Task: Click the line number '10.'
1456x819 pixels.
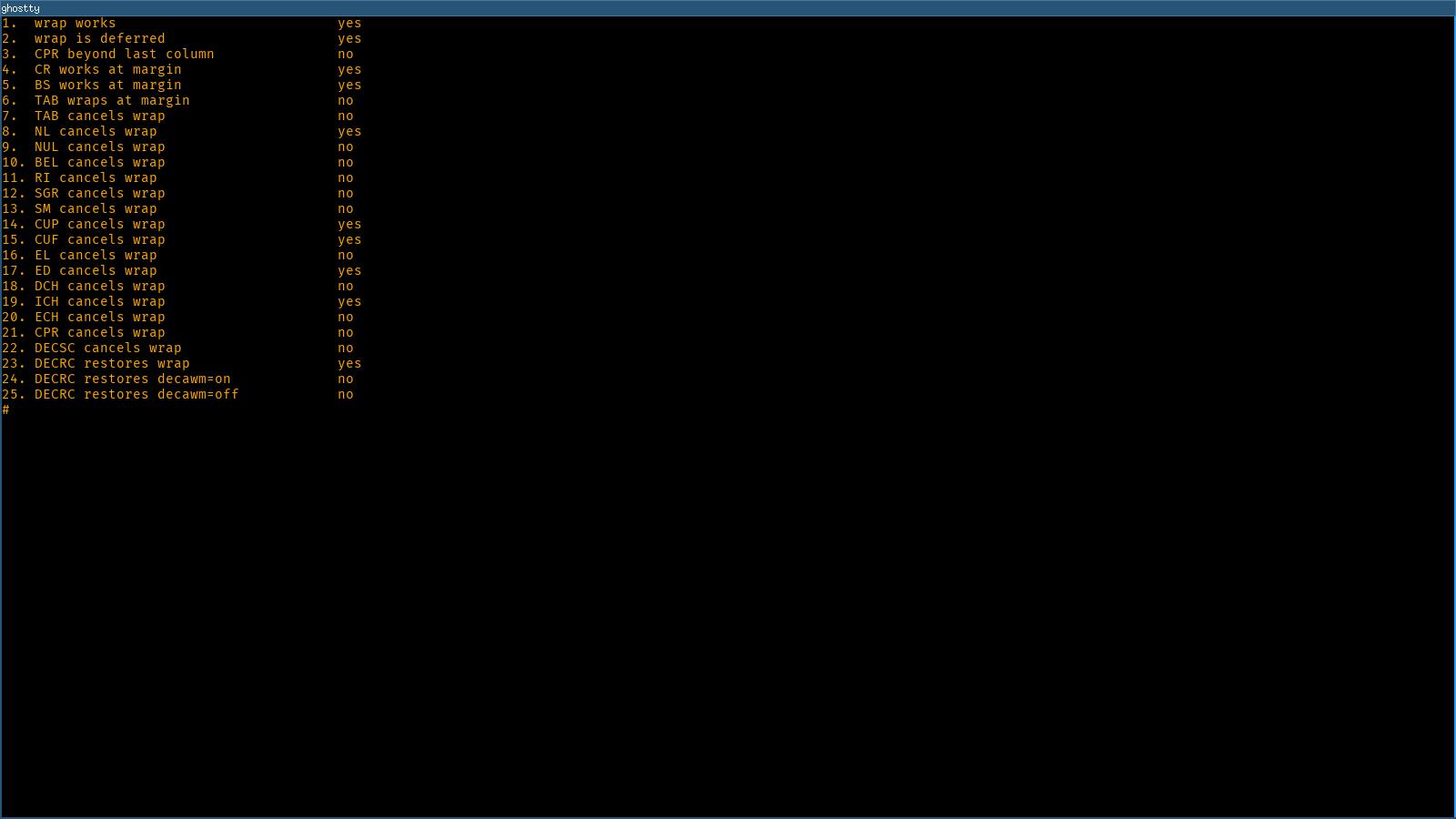Action: pyautogui.click(x=14, y=163)
